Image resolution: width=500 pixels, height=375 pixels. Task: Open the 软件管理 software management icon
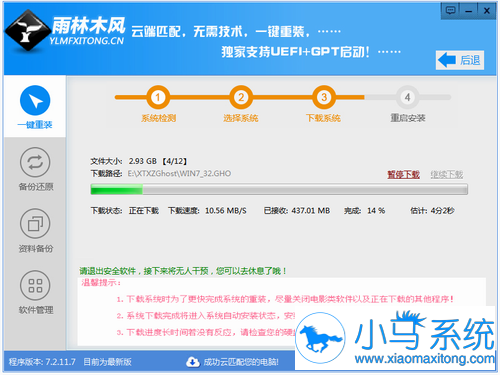coord(35,285)
